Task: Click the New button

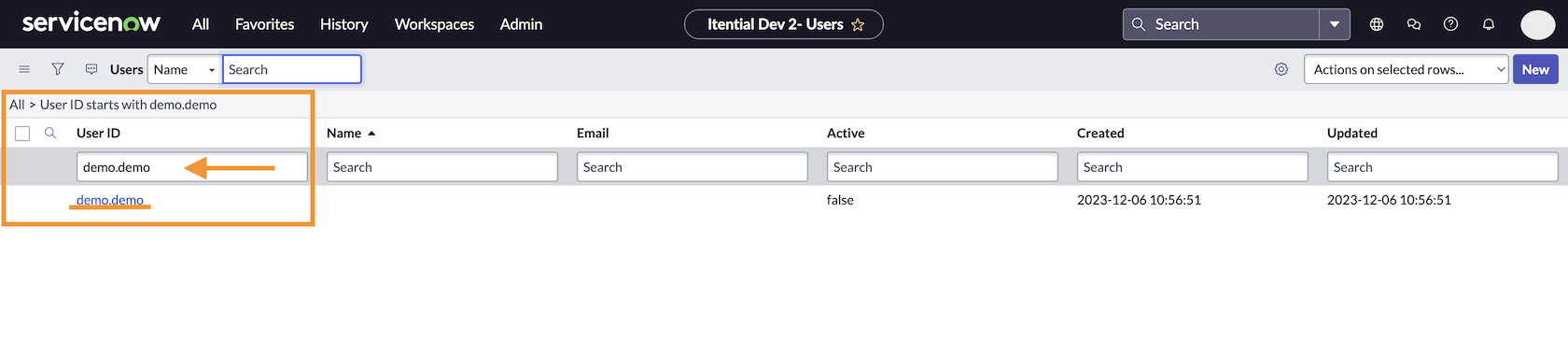Action: [x=1535, y=69]
